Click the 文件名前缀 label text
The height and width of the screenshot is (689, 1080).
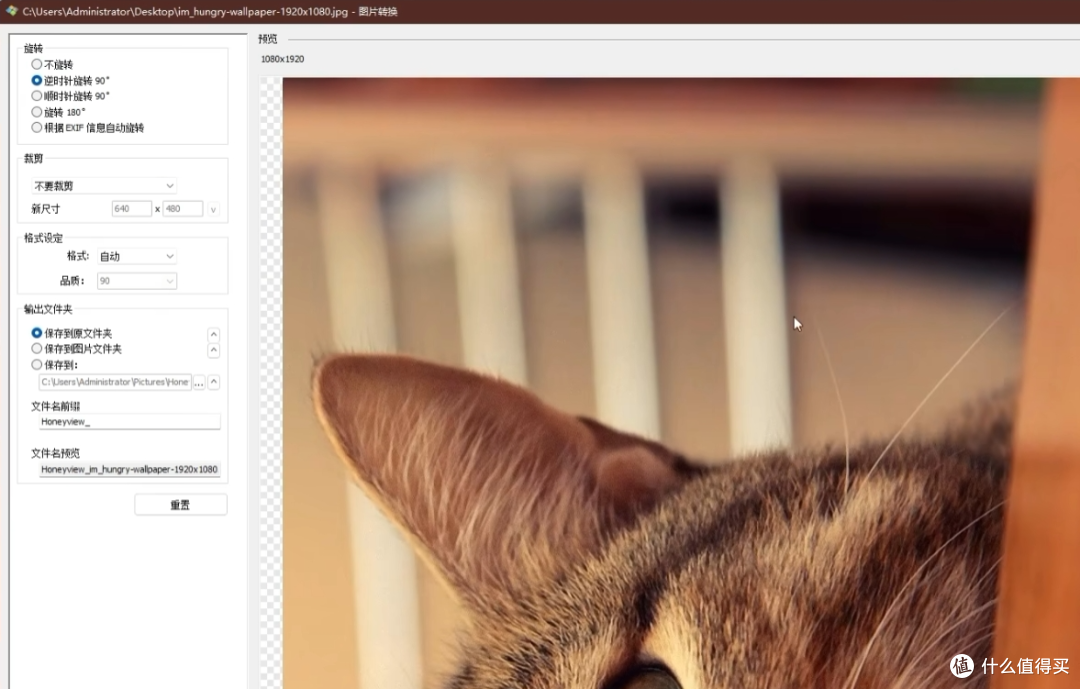point(55,406)
